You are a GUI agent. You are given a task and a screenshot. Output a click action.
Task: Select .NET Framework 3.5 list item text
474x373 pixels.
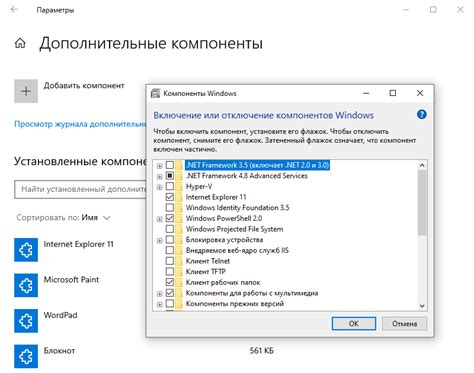tap(257, 165)
